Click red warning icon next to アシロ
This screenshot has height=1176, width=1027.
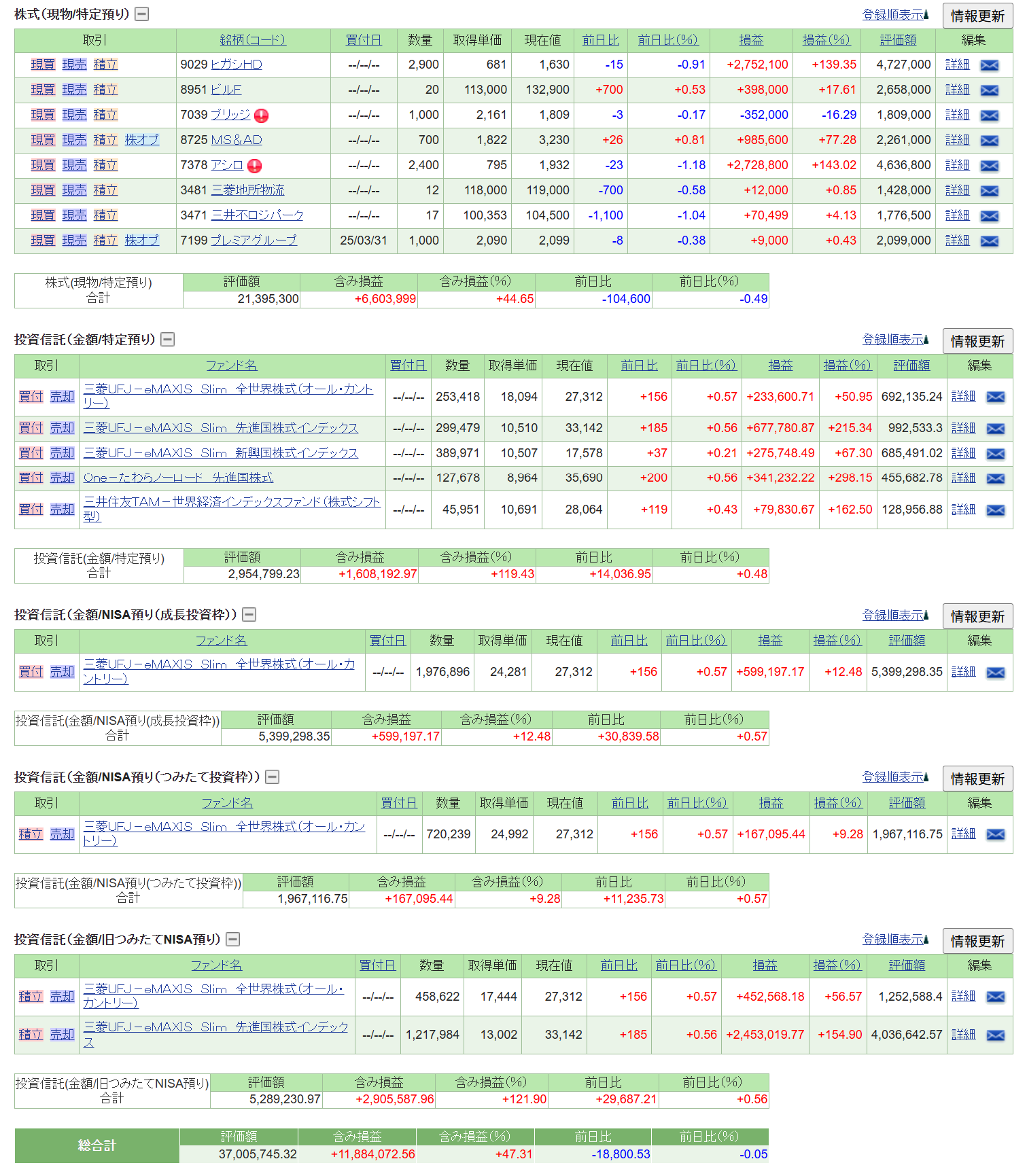coord(254,166)
